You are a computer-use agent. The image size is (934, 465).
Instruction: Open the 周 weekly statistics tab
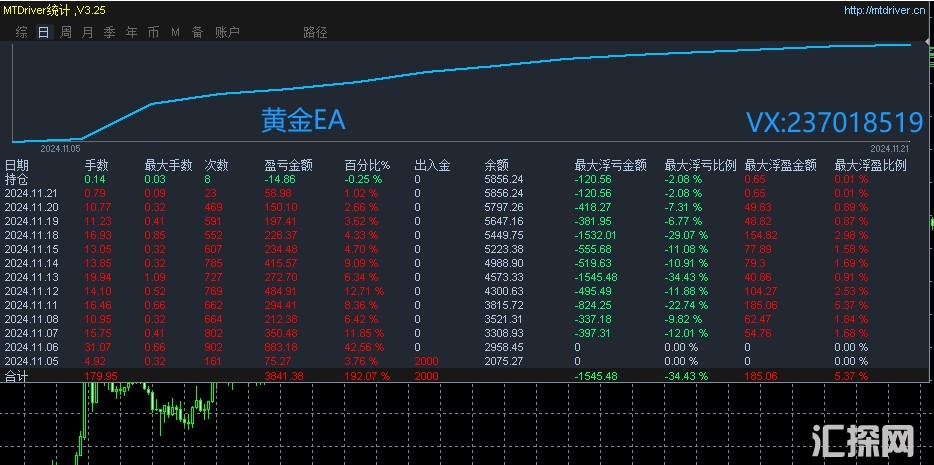[66, 32]
